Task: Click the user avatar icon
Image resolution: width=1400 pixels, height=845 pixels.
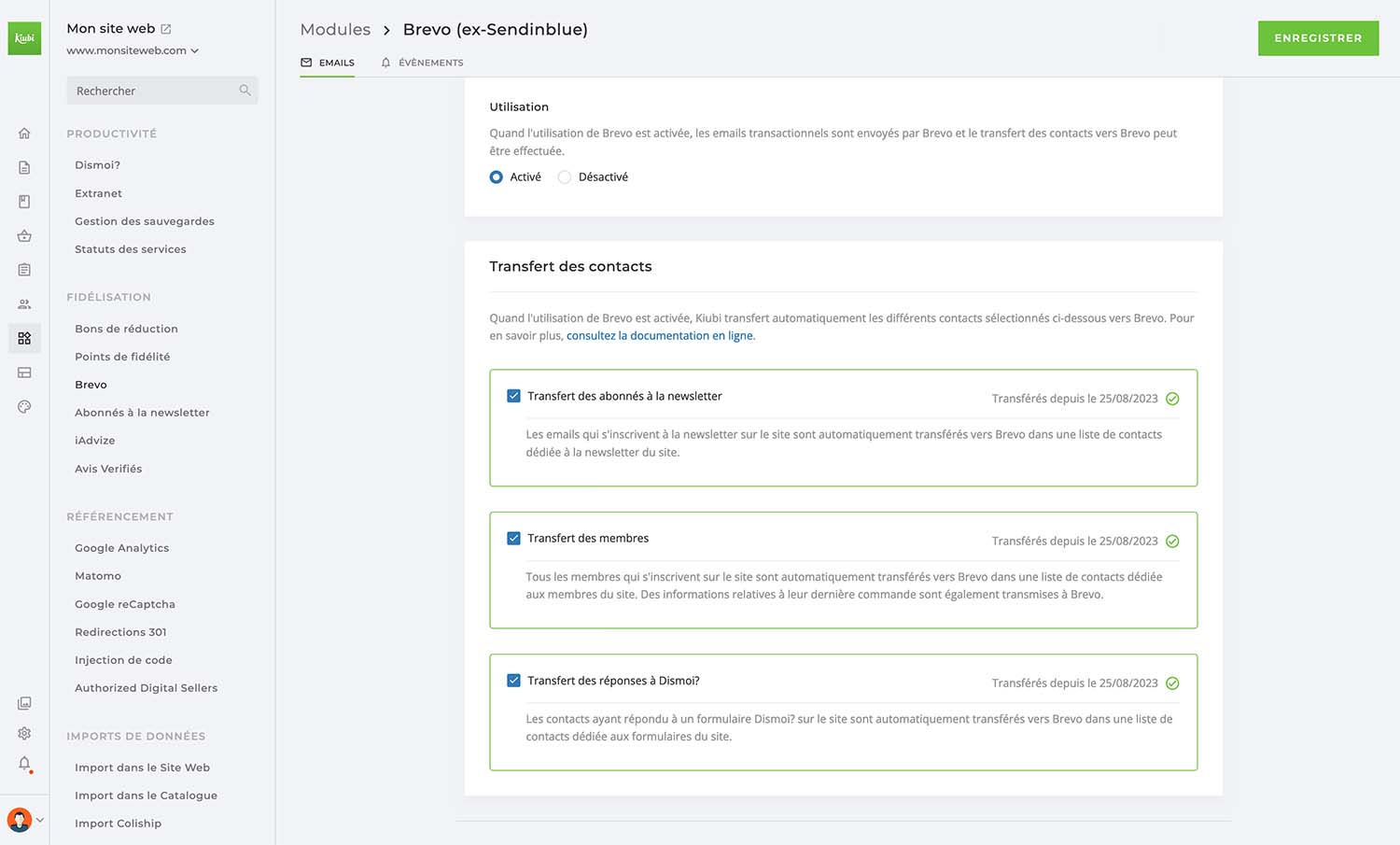Action: click(19, 820)
